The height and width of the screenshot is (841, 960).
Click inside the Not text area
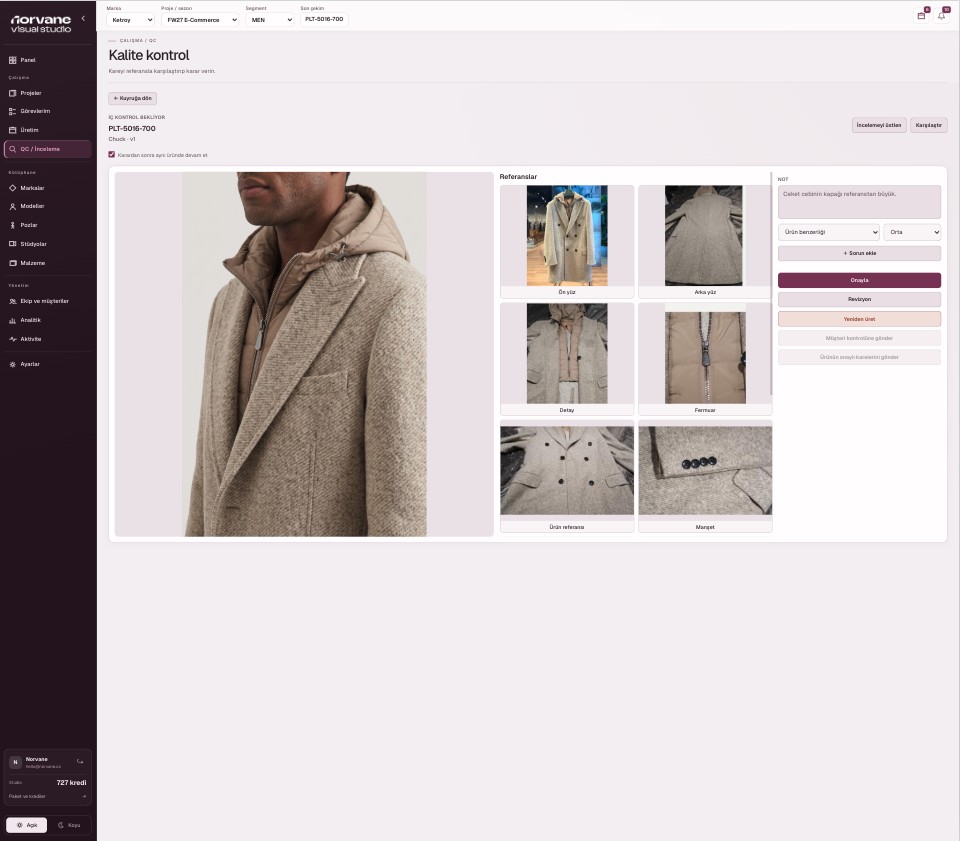click(x=860, y=202)
